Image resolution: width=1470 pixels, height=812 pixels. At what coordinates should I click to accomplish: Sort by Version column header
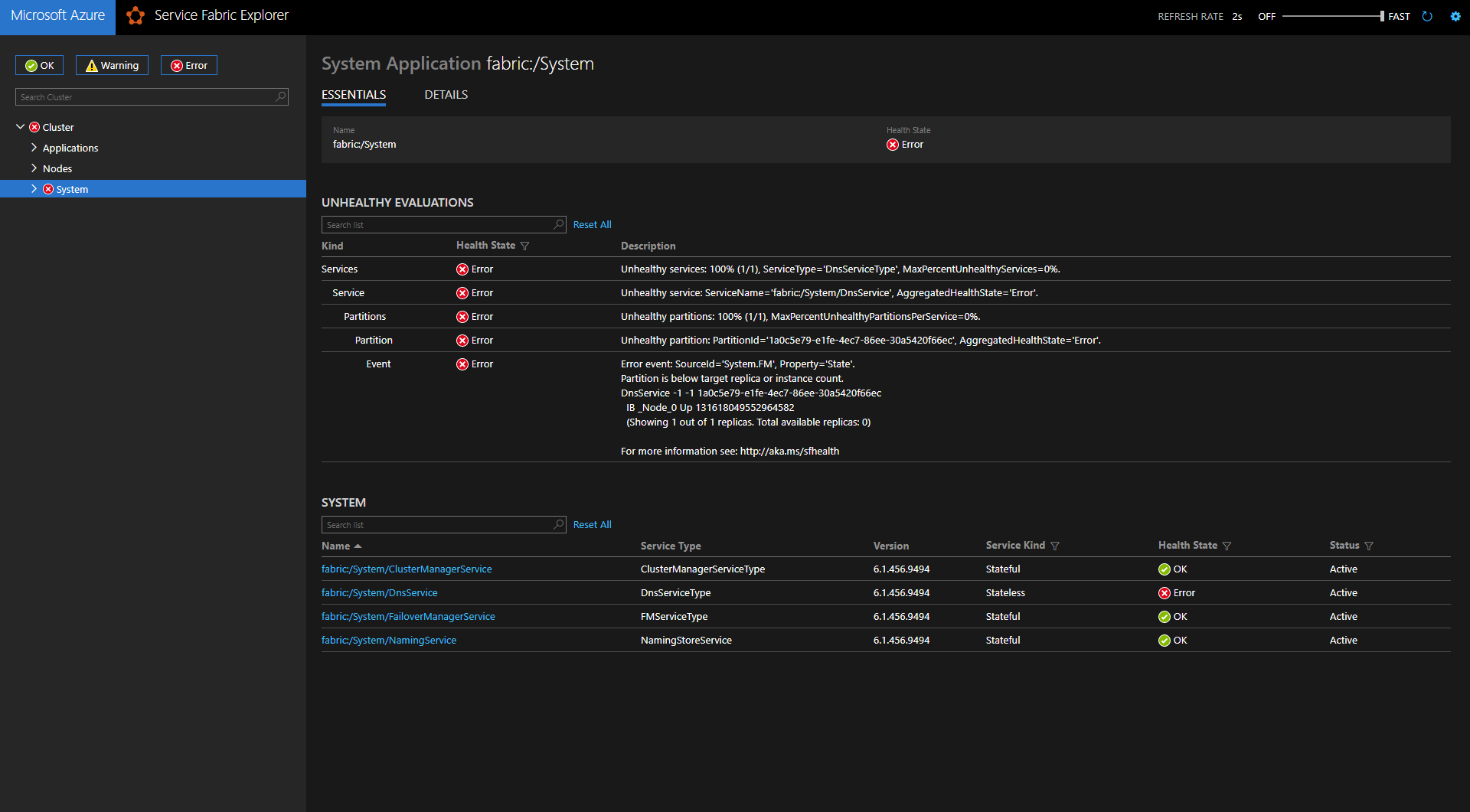pos(891,546)
